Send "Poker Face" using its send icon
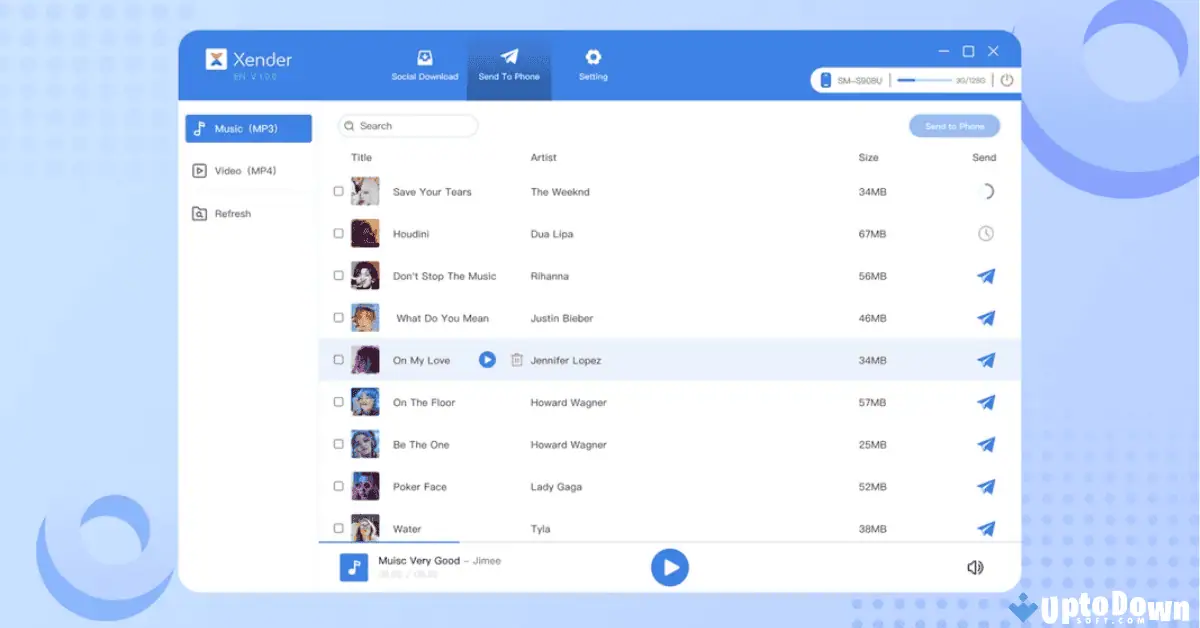 [x=987, y=486]
